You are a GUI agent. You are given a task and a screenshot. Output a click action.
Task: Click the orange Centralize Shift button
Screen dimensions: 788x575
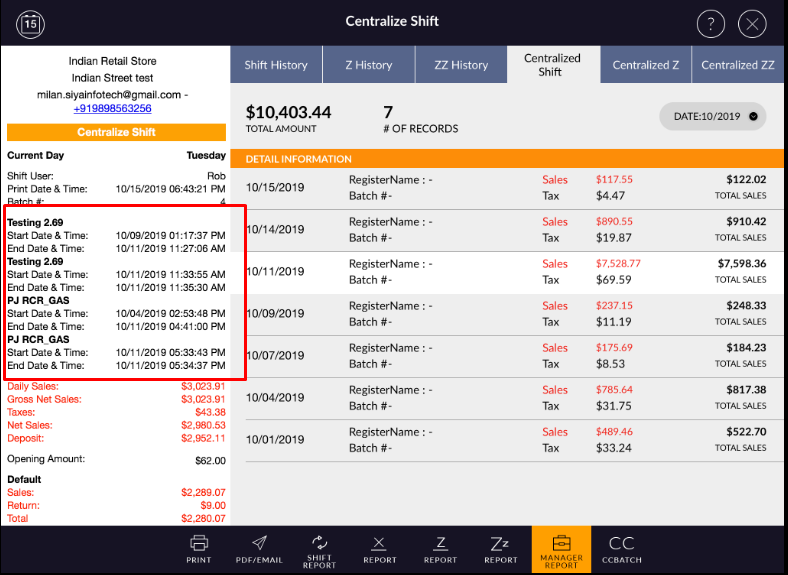coord(116,132)
